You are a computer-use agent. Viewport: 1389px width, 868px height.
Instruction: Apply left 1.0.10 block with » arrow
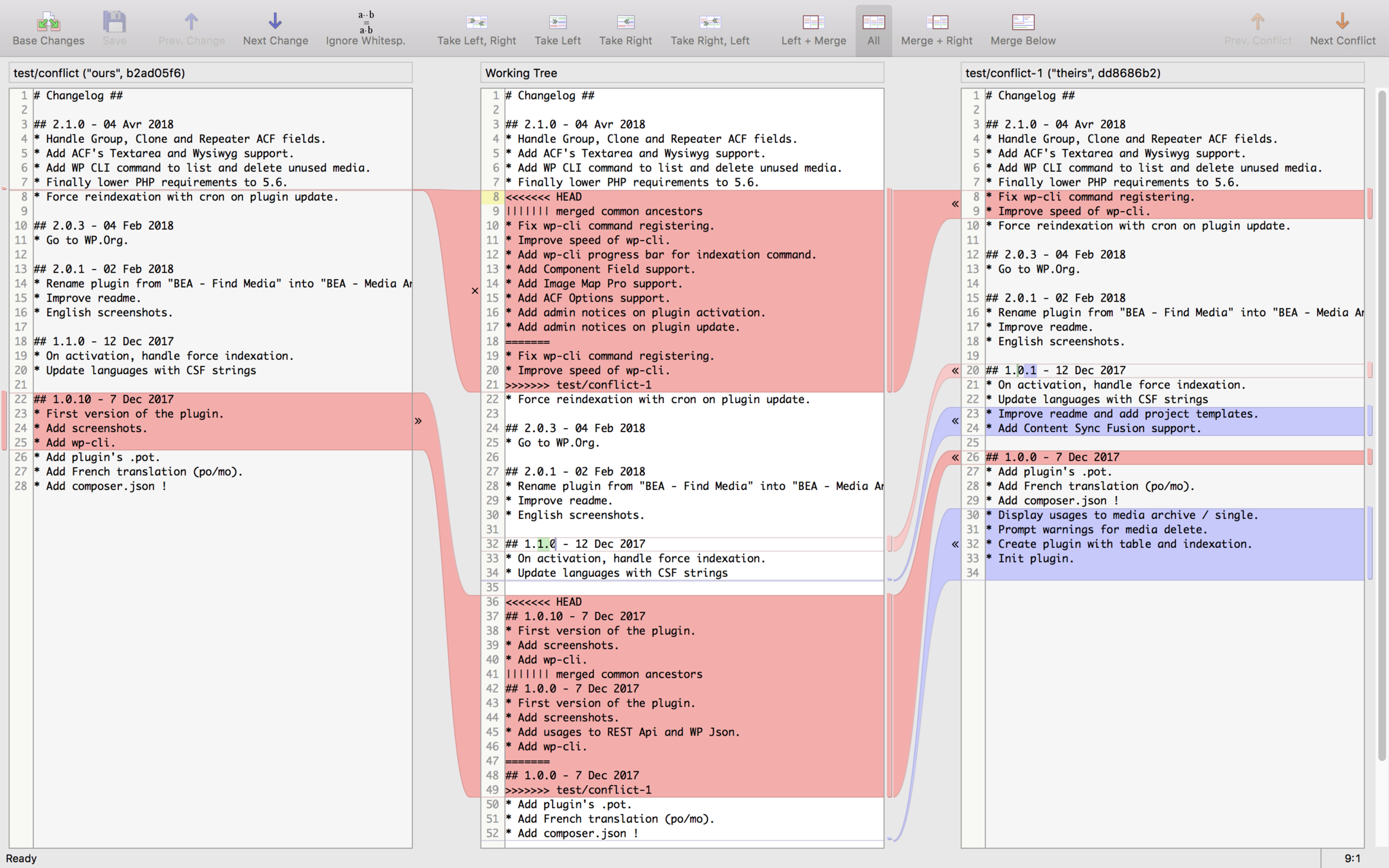pyautogui.click(x=418, y=421)
